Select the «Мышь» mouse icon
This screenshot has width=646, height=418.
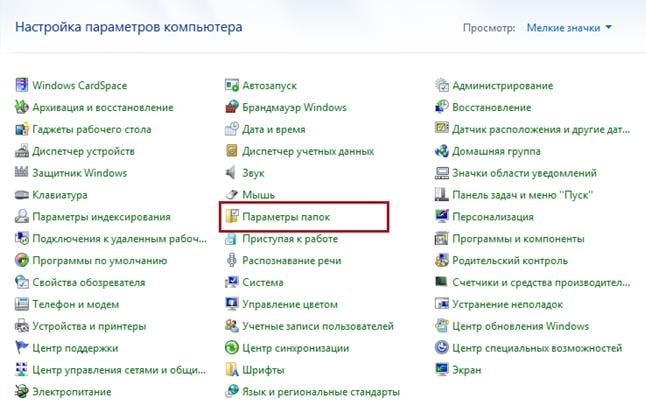232,194
